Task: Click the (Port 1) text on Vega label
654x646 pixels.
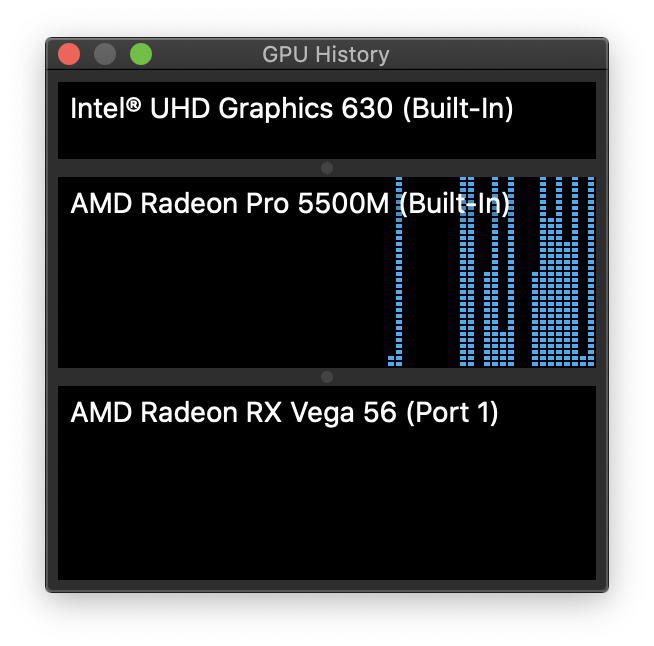Action: tap(452, 412)
